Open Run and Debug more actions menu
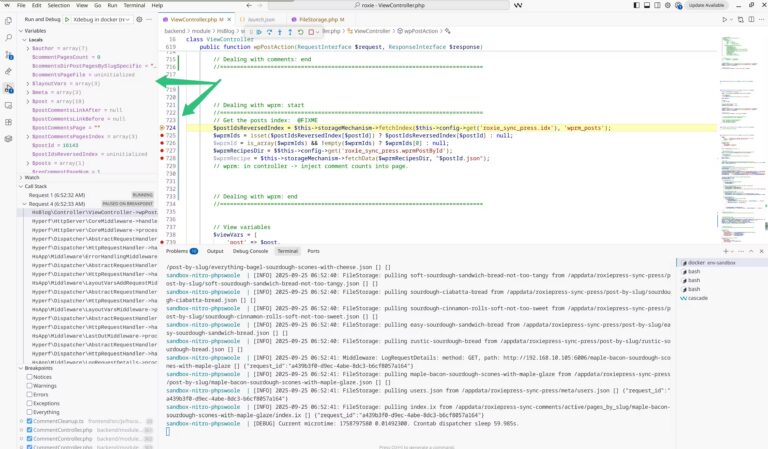The image size is (768, 449). 149,20
